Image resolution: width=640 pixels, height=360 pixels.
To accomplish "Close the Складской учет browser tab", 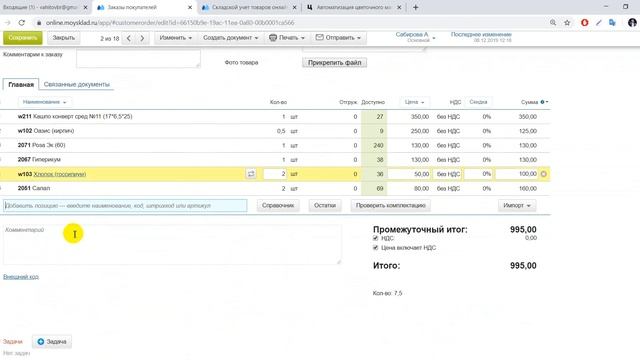I will point(295,7).
